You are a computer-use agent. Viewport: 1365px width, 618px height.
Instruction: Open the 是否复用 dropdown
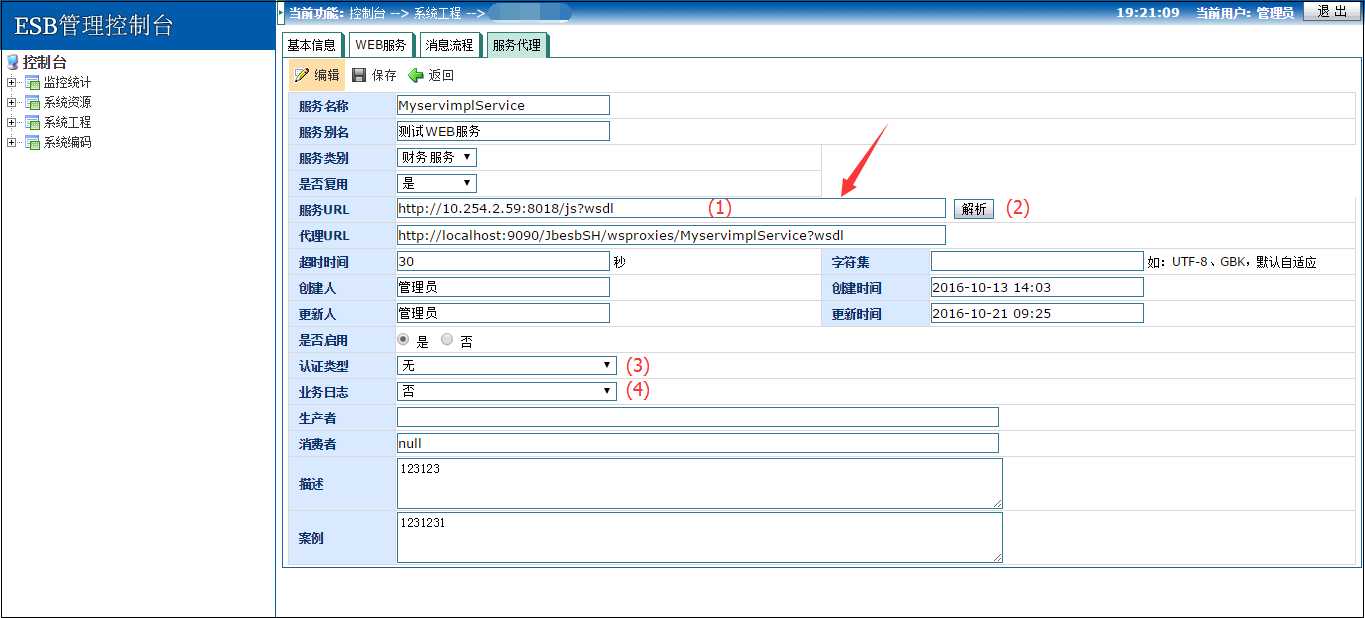(x=437, y=183)
